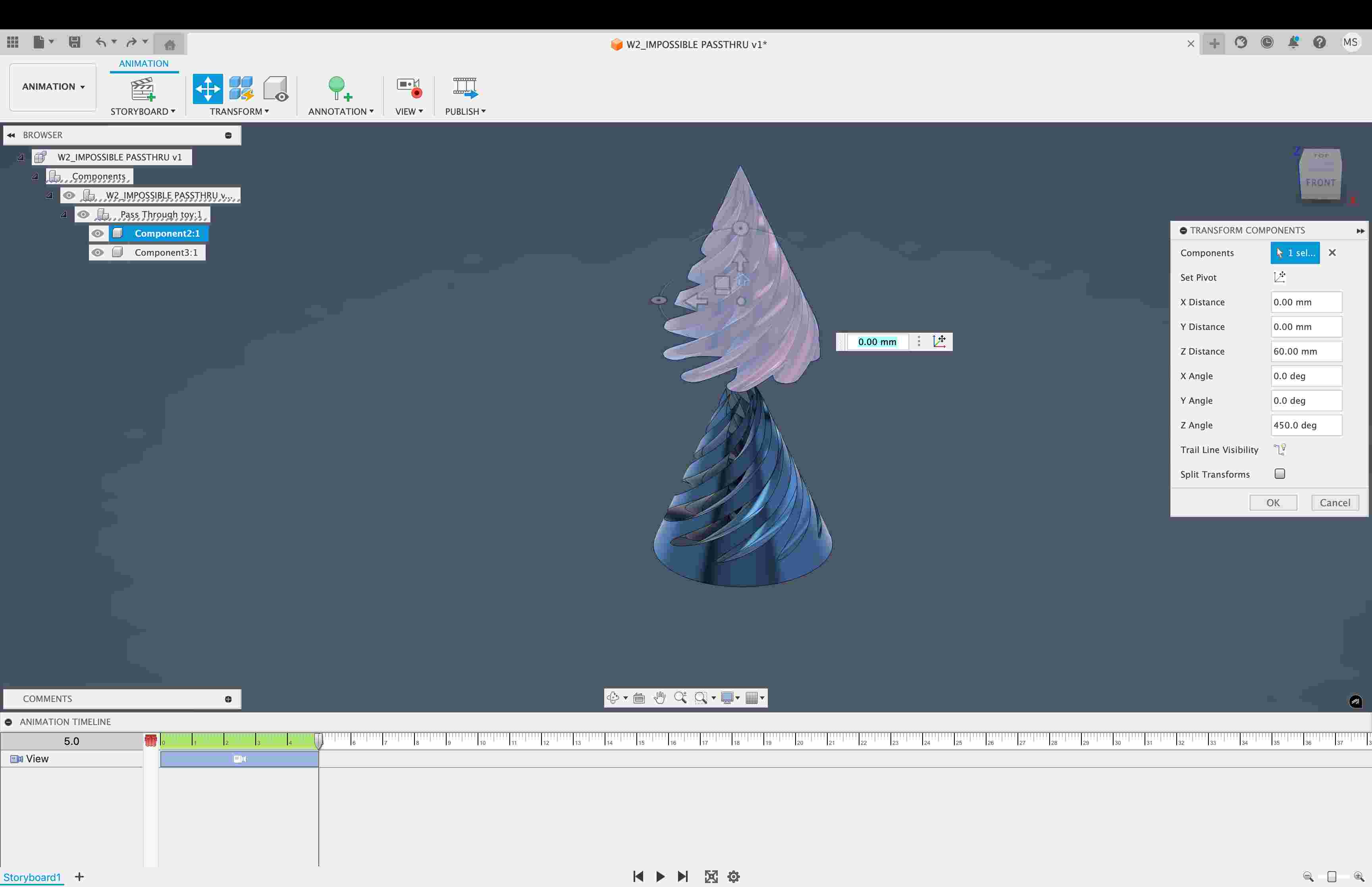This screenshot has height=887, width=1372.
Task: Redo the last action
Action: pyautogui.click(x=131, y=42)
